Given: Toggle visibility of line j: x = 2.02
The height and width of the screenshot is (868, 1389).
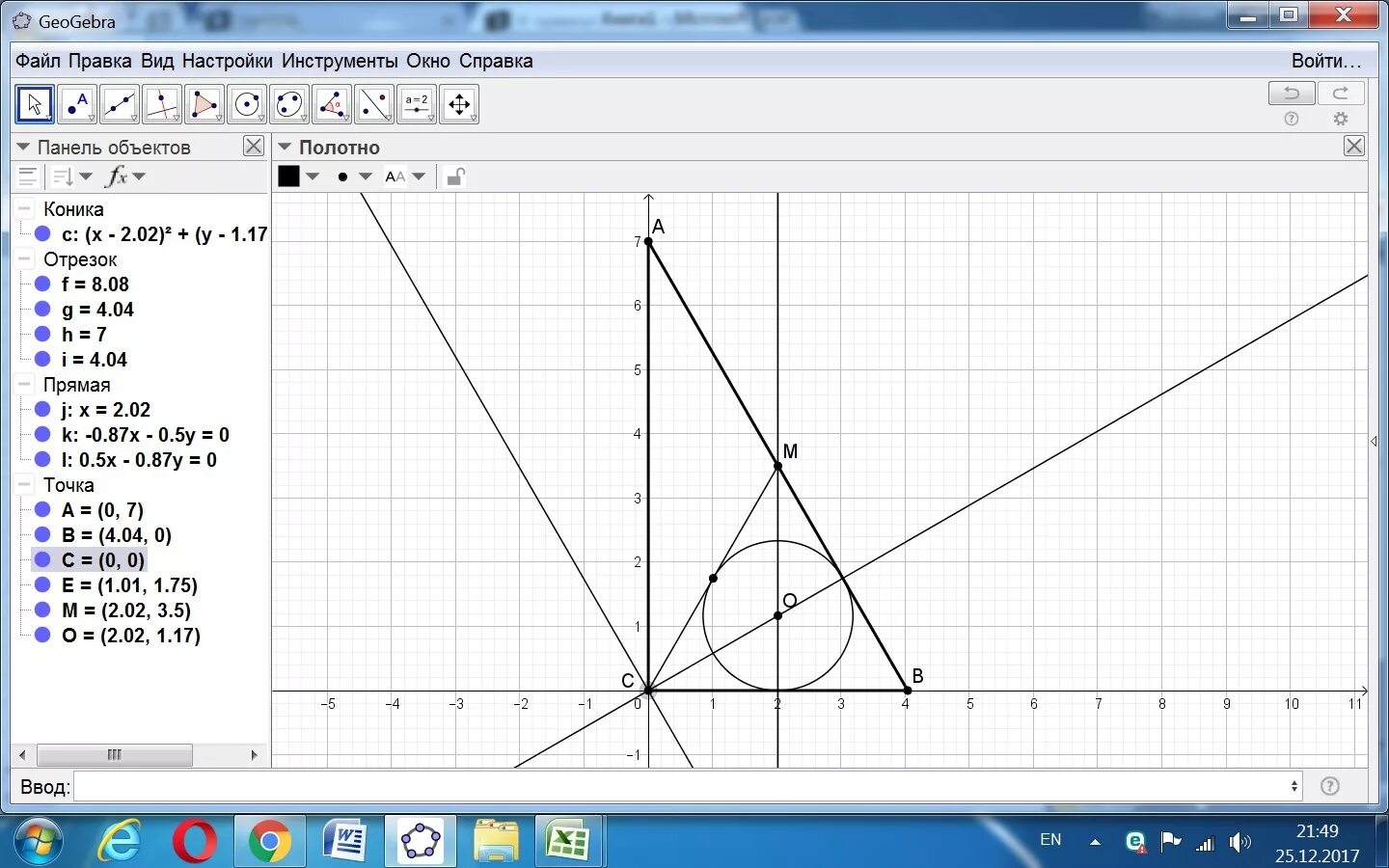Looking at the screenshot, I should [x=42, y=409].
